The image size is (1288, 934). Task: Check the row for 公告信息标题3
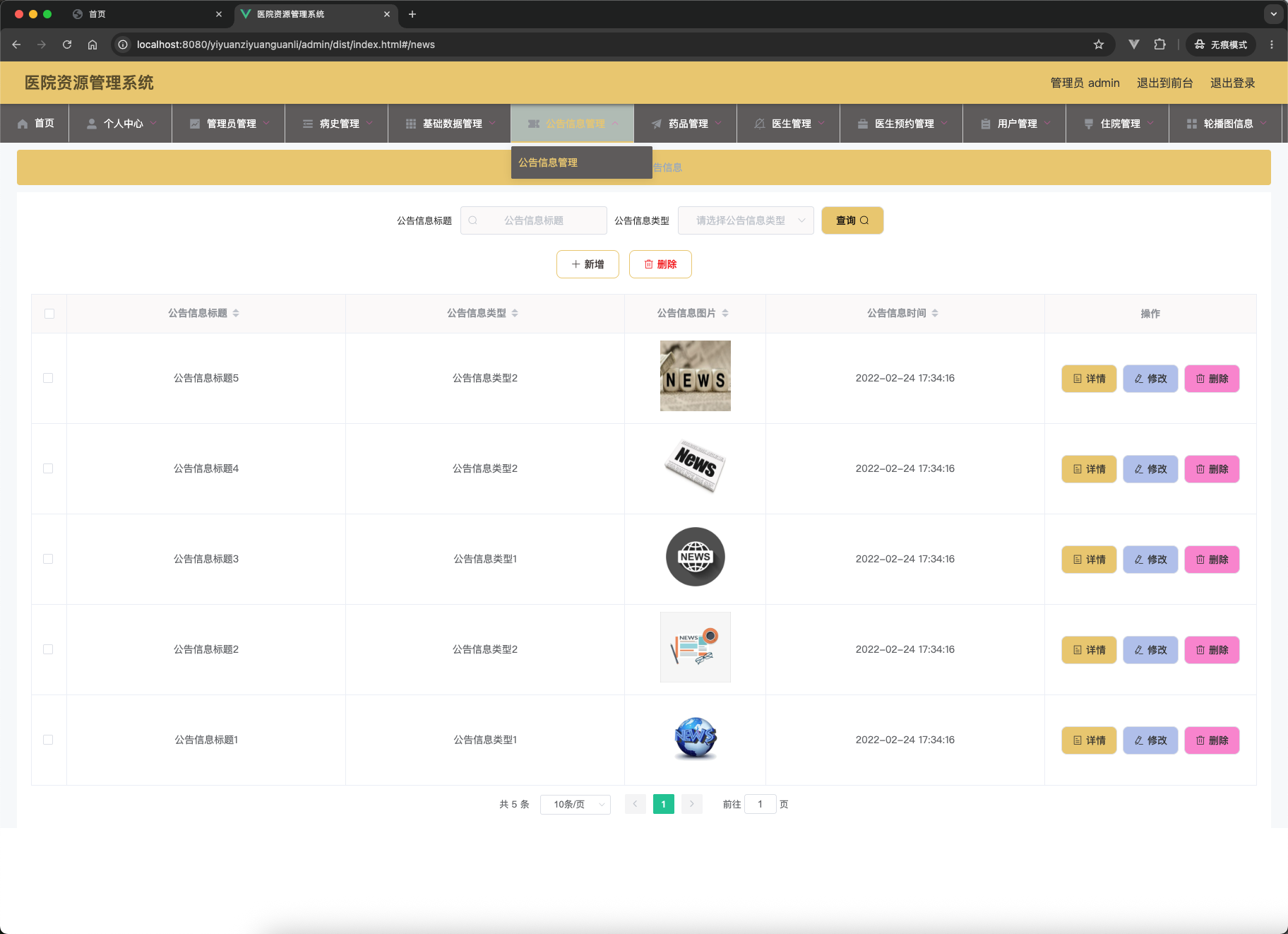(48, 559)
